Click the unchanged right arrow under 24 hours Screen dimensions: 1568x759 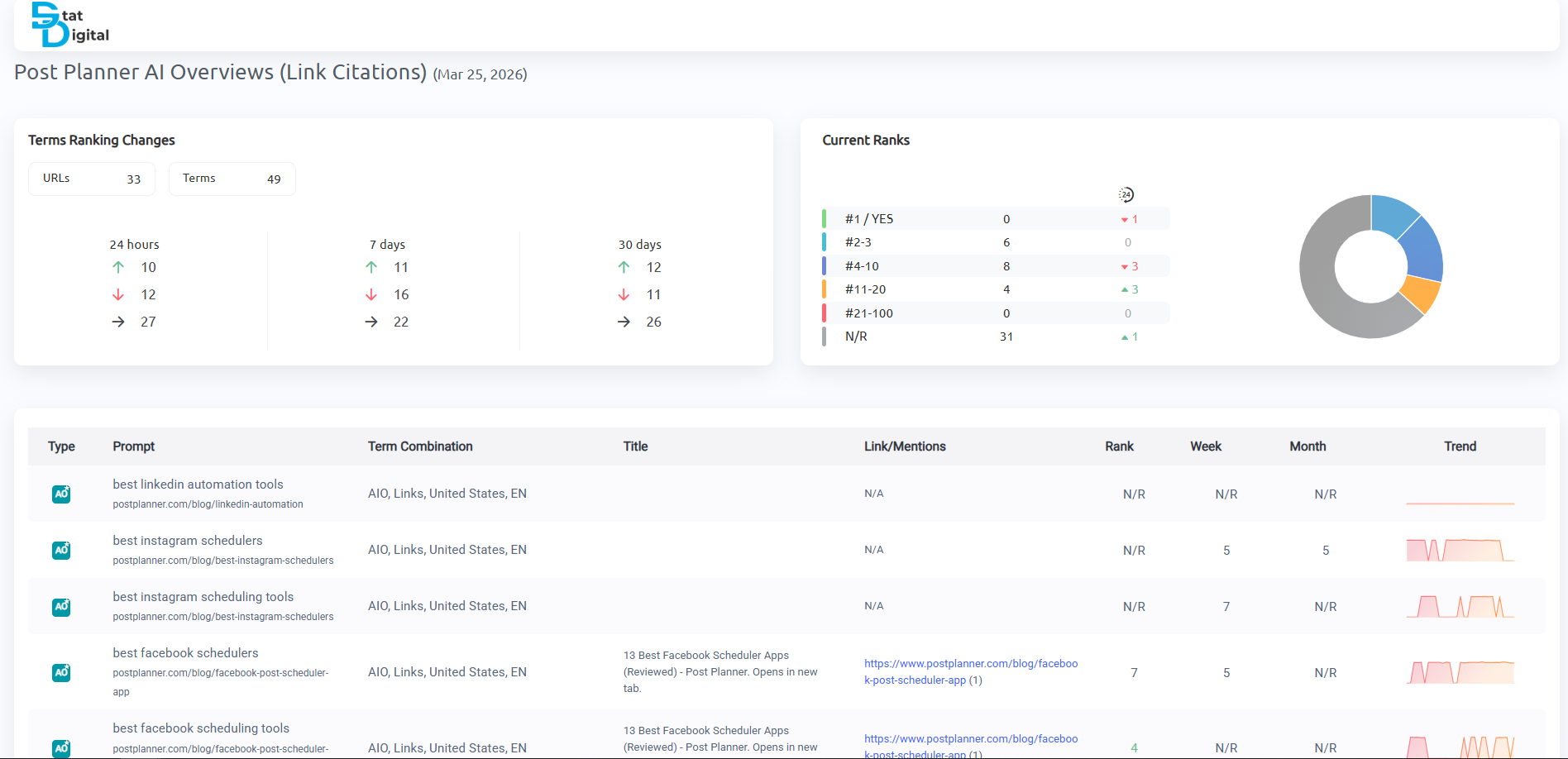click(118, 322)
